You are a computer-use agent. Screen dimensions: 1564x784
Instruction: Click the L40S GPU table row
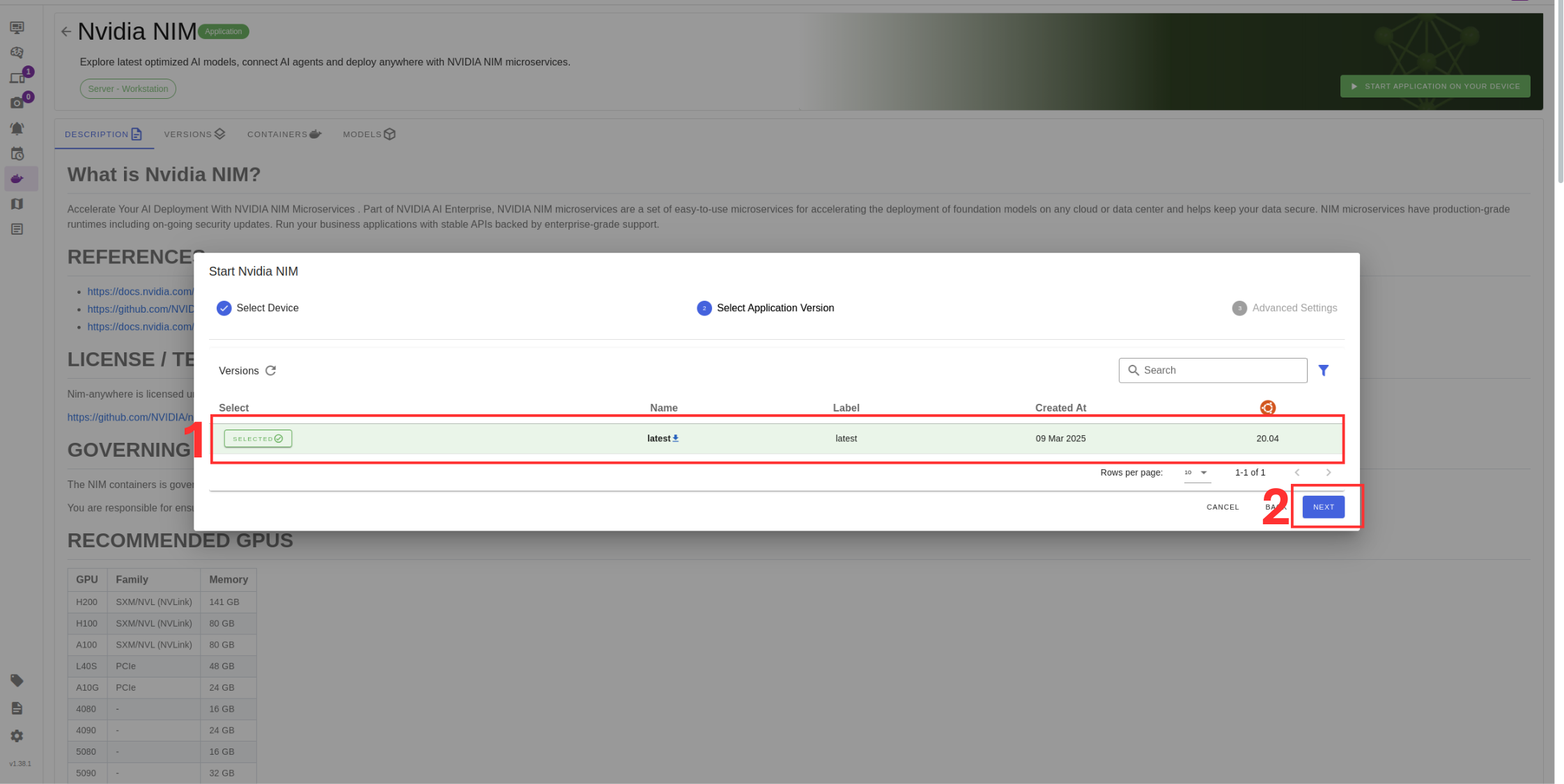(162, 666)
